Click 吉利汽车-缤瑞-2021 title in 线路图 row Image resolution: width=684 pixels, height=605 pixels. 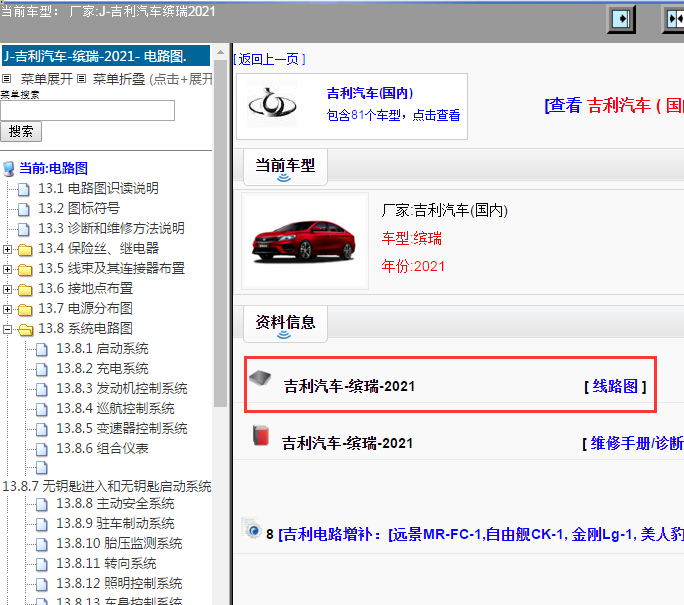(349, 387)
